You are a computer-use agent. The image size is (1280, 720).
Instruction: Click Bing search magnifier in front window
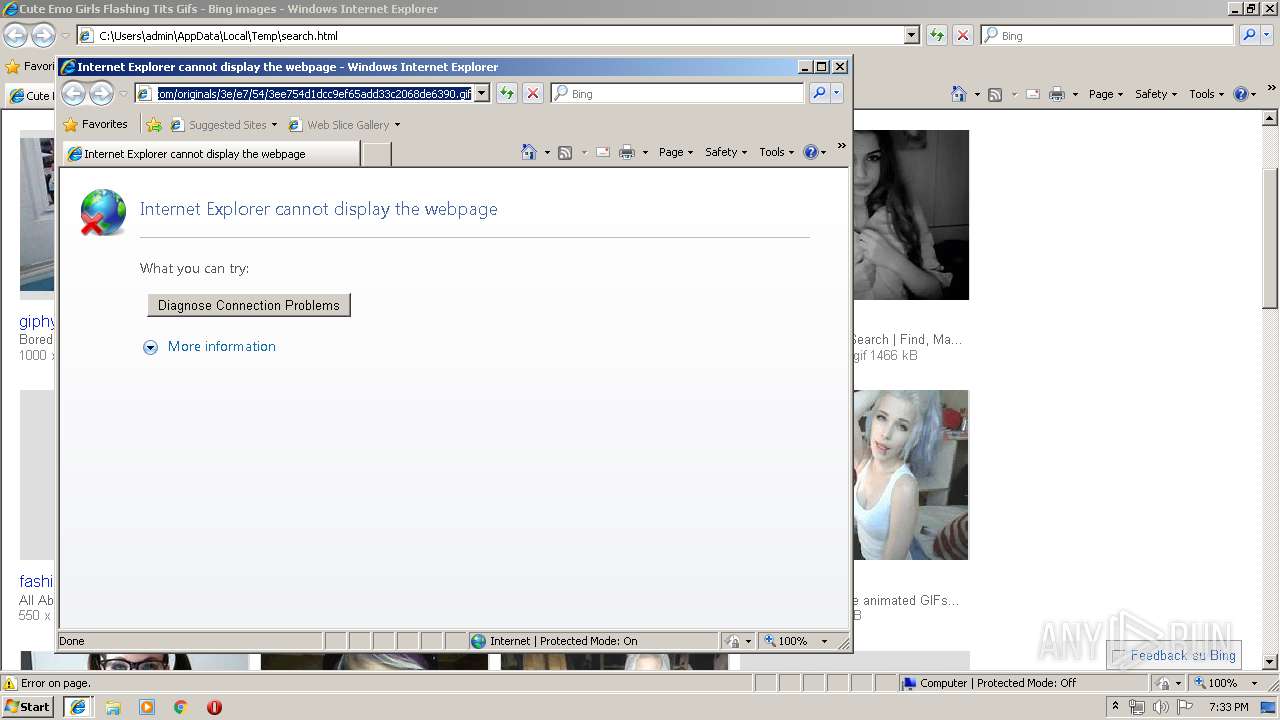(x=819, y=93)
